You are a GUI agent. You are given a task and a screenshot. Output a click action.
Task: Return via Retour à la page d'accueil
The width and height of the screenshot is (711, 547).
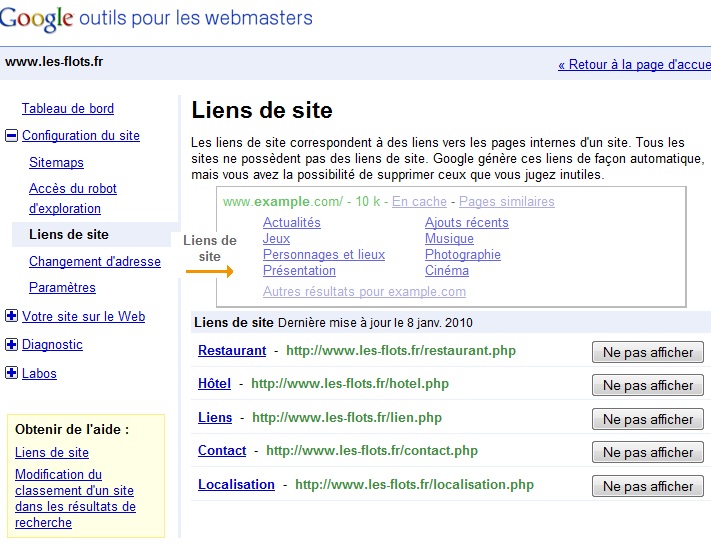tap(634, 64)
